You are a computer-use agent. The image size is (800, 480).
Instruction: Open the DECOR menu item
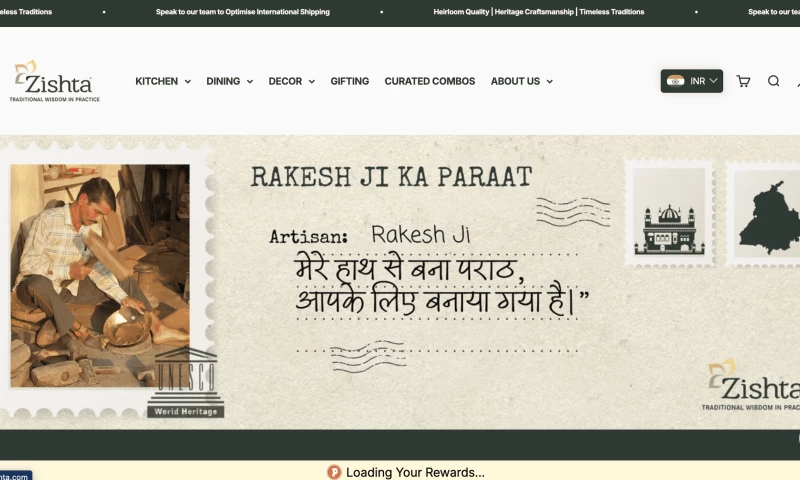coord(285,81)
